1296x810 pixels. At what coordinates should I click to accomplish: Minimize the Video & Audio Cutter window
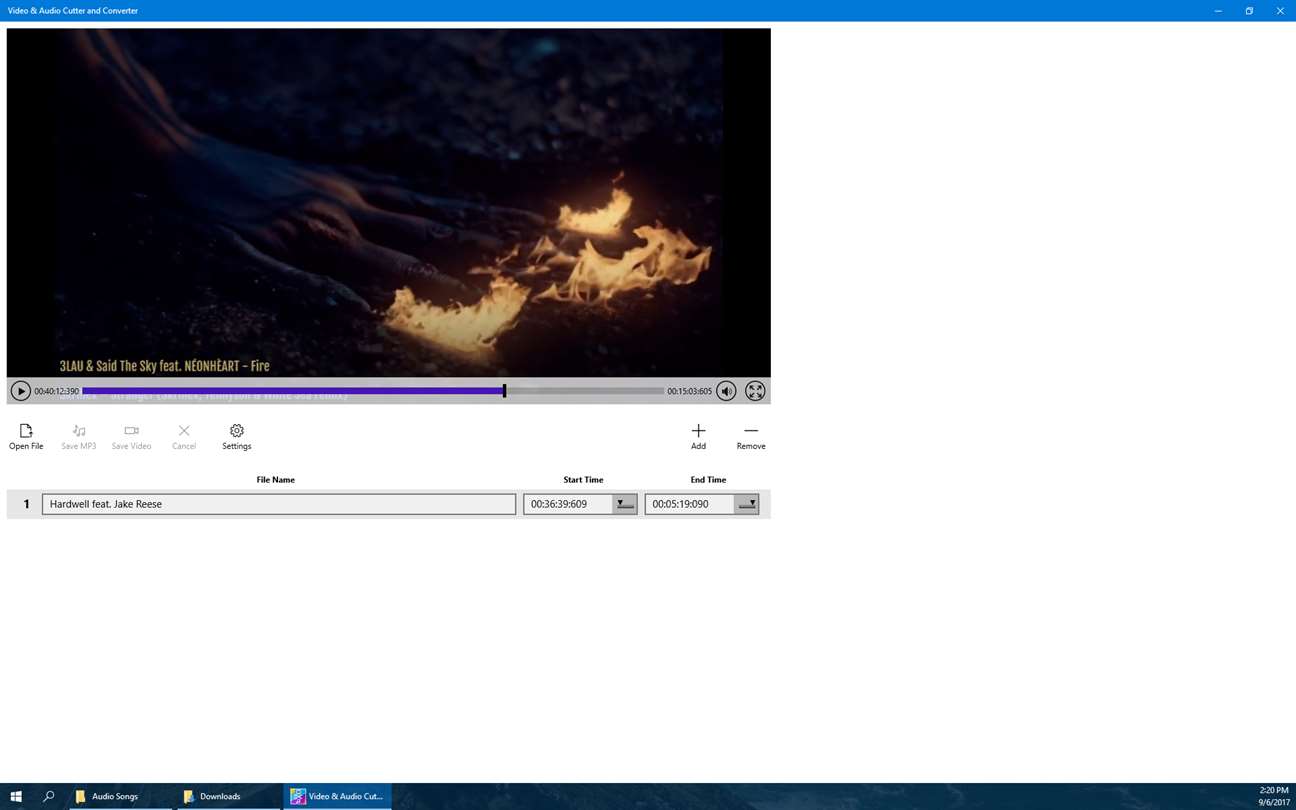pos(1218,11)
